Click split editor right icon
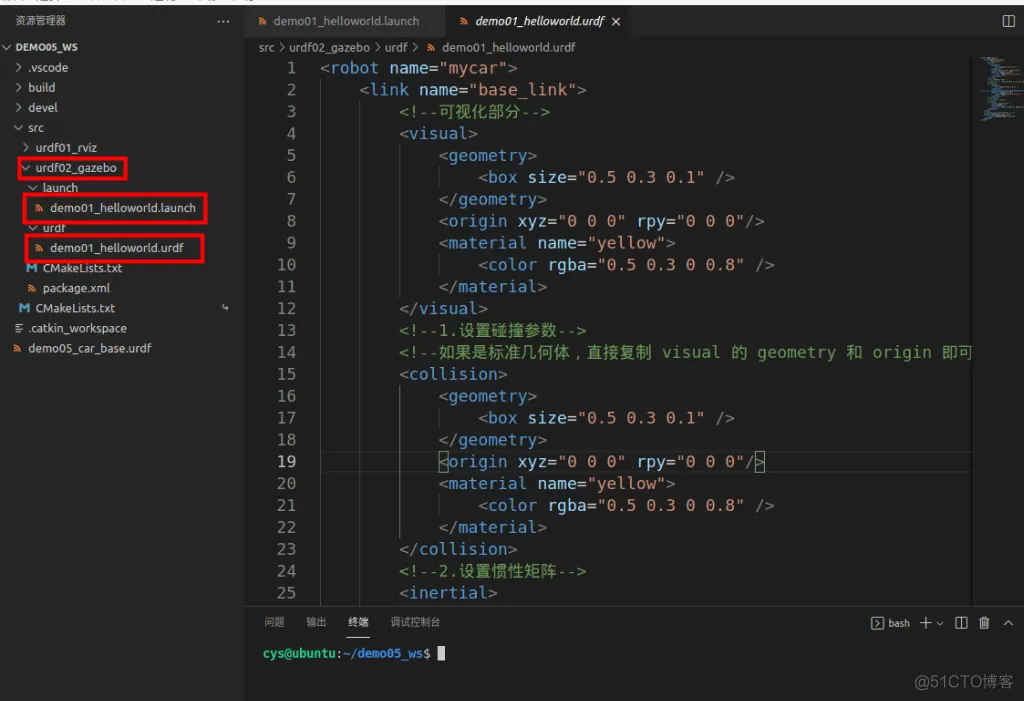The height and width of the screenshot is (701, 1024). click(1008, 22)
